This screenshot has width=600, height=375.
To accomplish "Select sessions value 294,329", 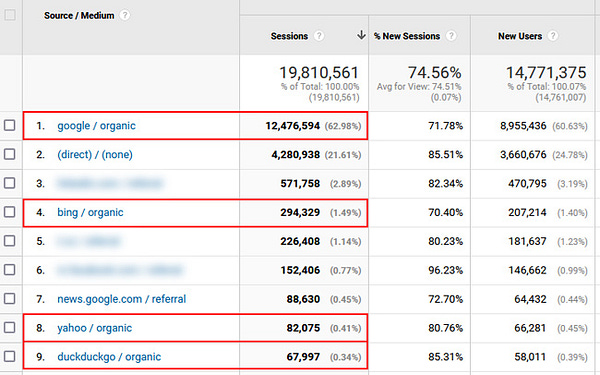I will click(300, 212).
